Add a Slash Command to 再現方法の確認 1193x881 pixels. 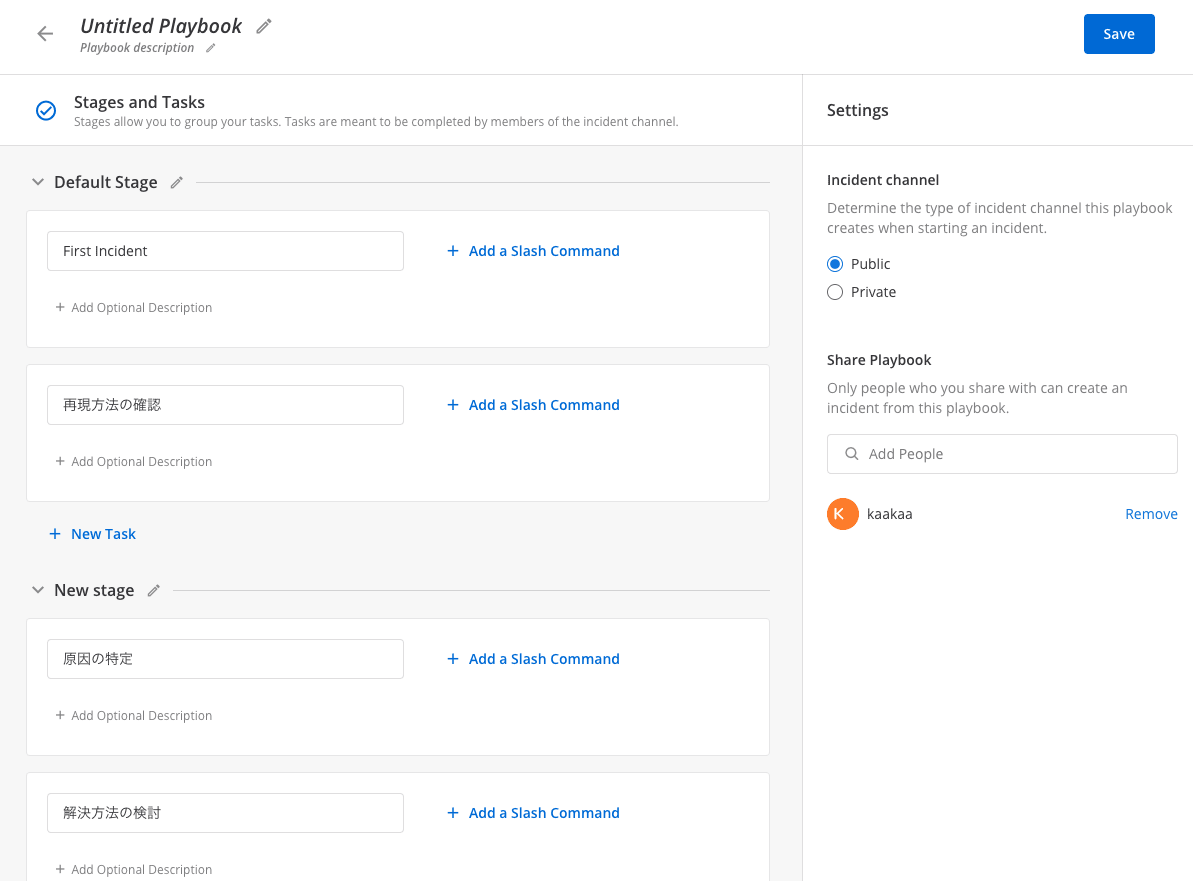click(x=533, y=405)
